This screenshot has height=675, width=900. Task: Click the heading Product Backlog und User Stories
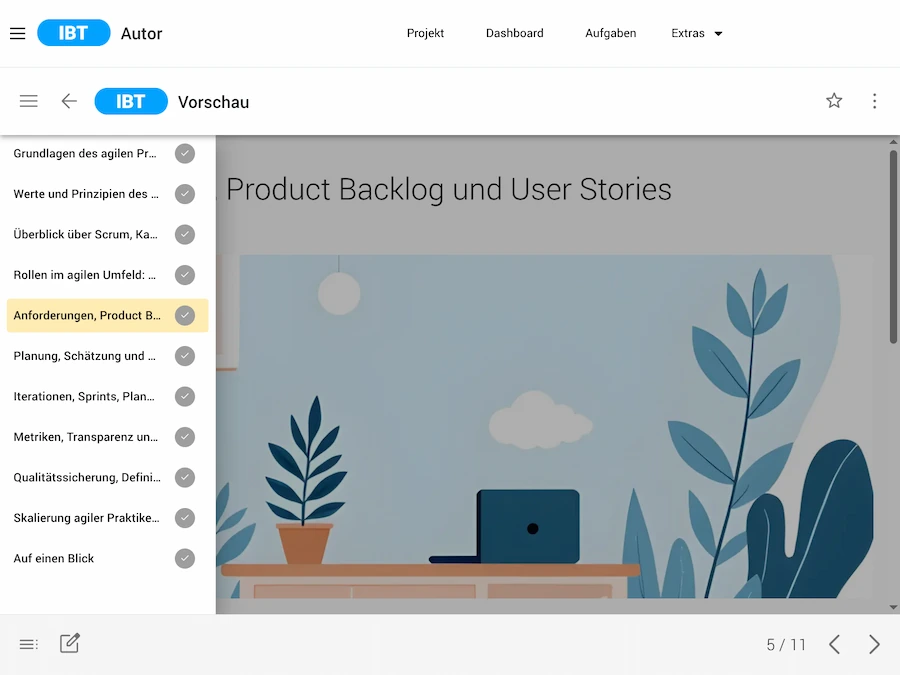click(x=448, y=189)
